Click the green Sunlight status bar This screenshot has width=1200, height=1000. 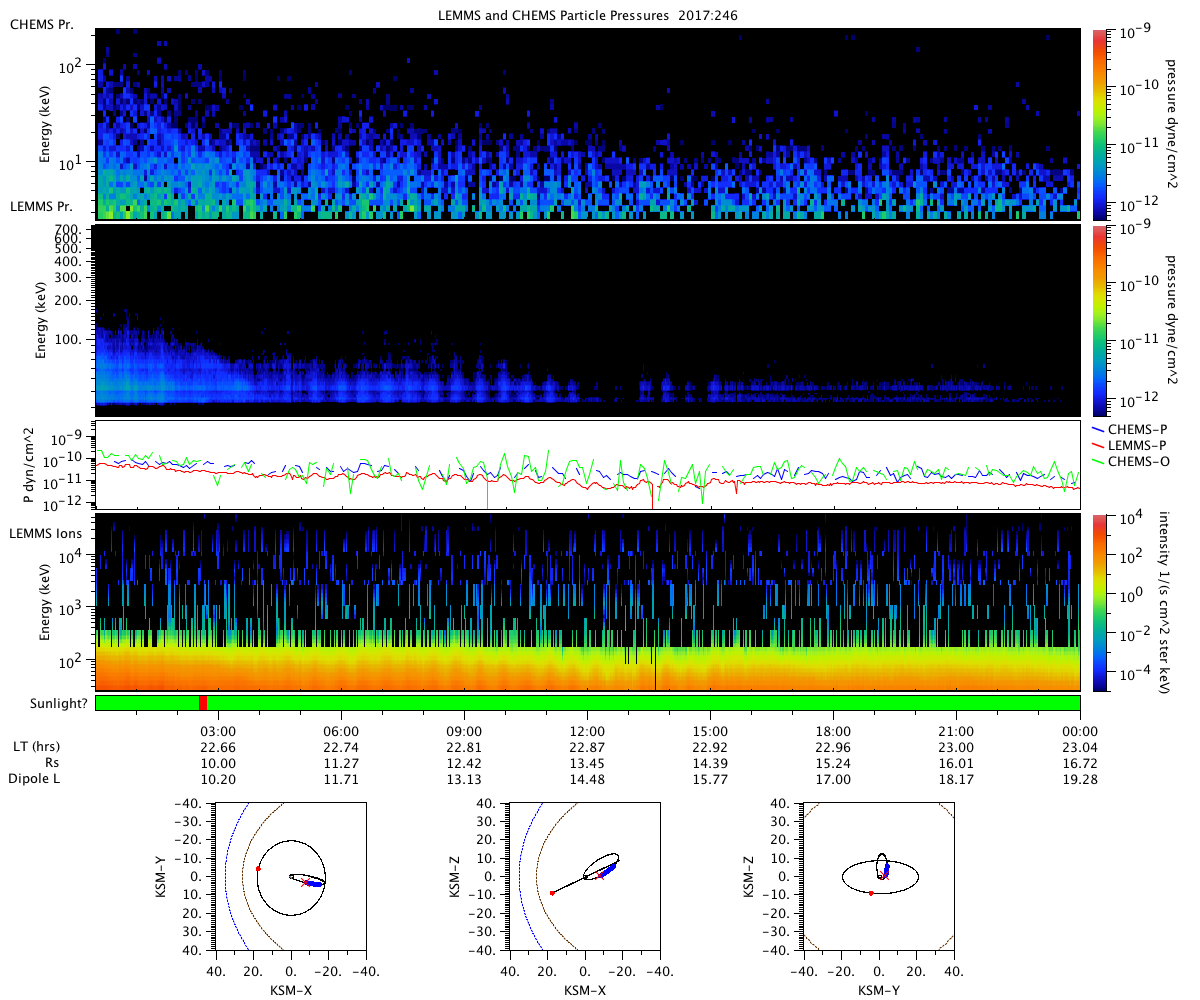point(588,703)
